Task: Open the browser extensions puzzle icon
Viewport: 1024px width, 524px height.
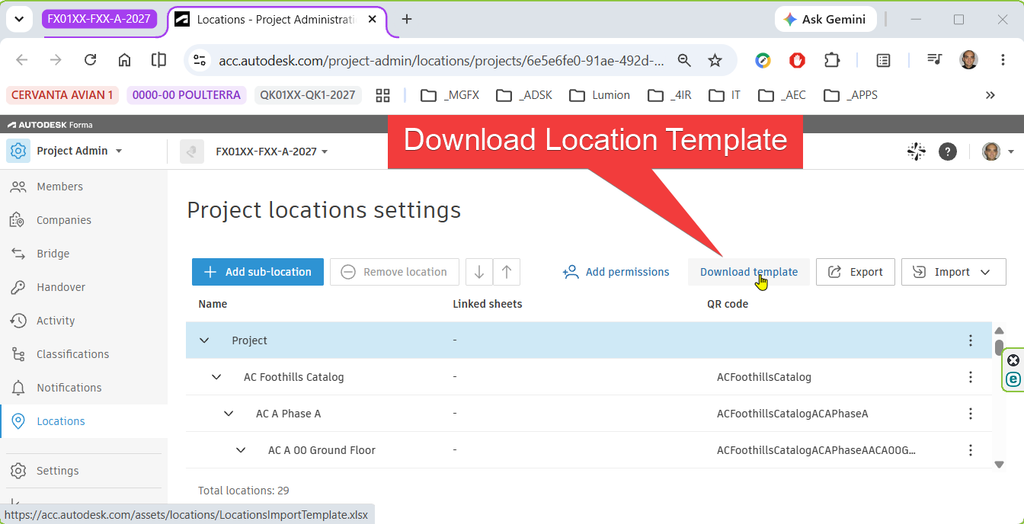Action: coord(831,60)
